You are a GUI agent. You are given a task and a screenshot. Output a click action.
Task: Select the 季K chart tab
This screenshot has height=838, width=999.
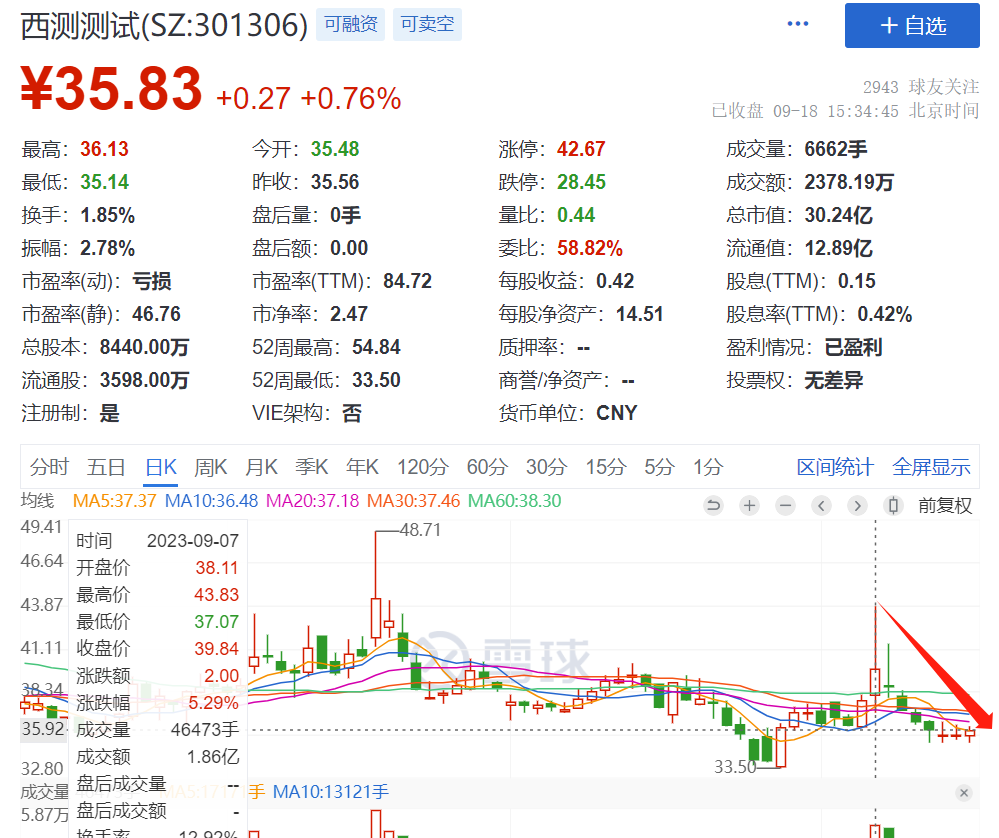pyautogui.click(x=312, y=467)
